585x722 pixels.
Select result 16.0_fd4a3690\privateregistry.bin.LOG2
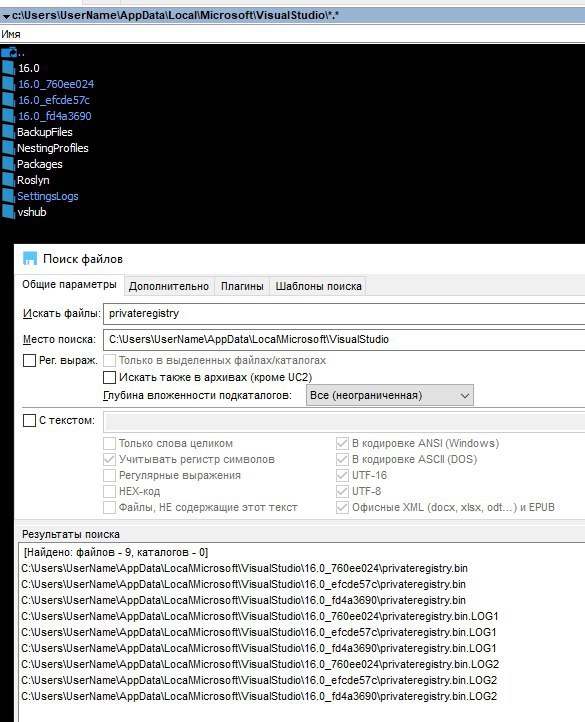tap(259, 696)
